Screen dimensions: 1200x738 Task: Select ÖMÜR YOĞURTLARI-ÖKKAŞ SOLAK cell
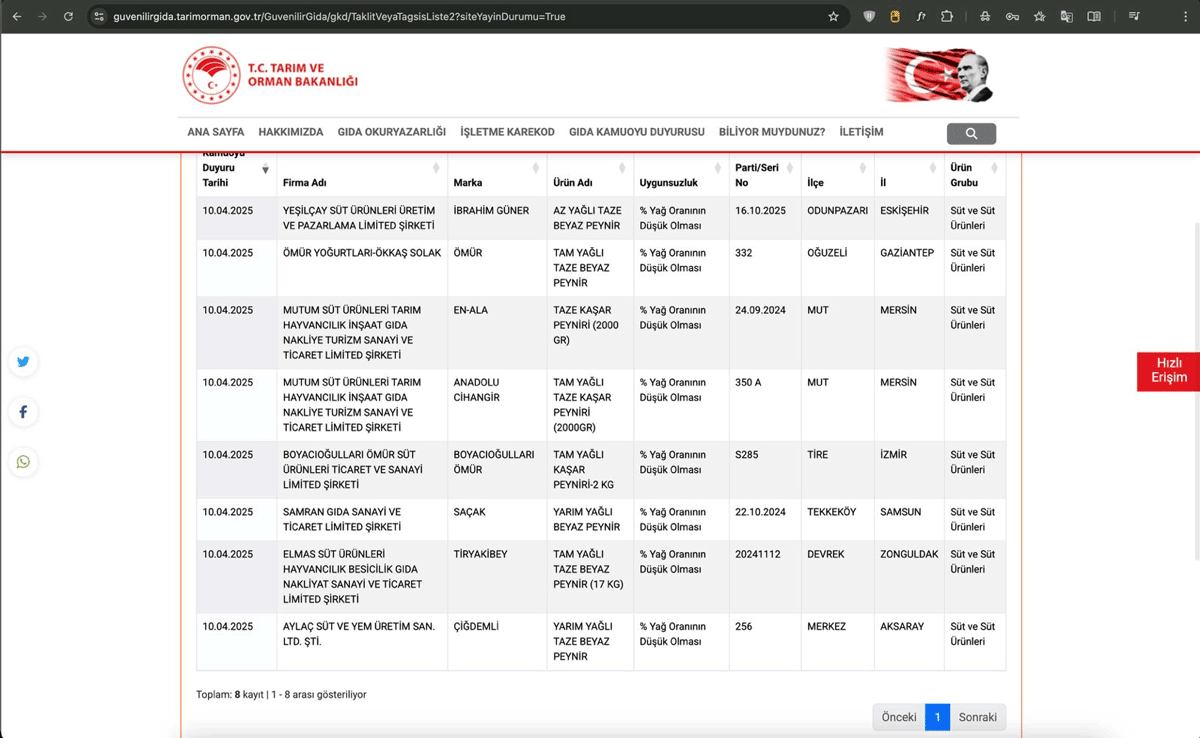(362, 268)
